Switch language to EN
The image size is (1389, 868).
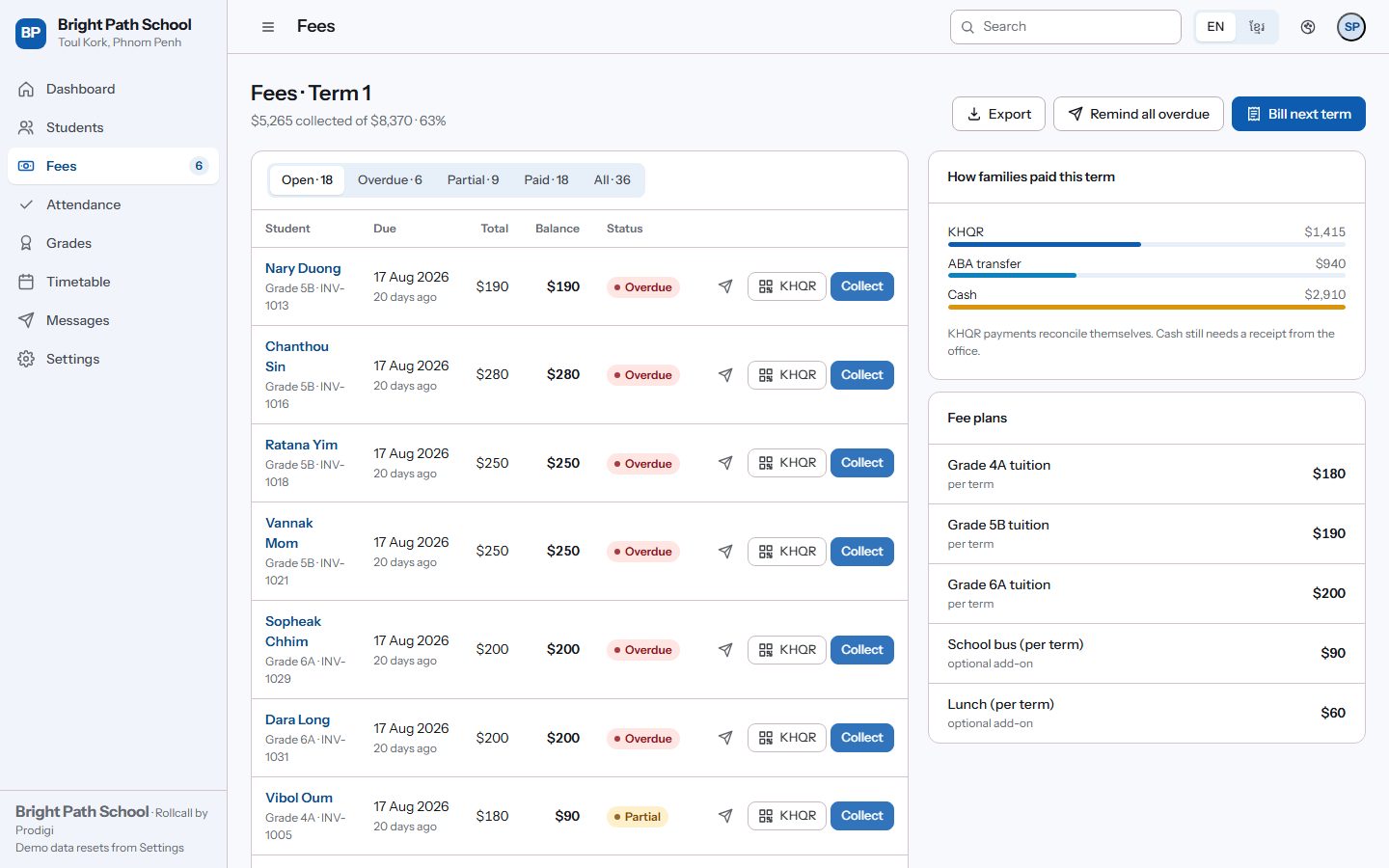tap(1215, 27)
